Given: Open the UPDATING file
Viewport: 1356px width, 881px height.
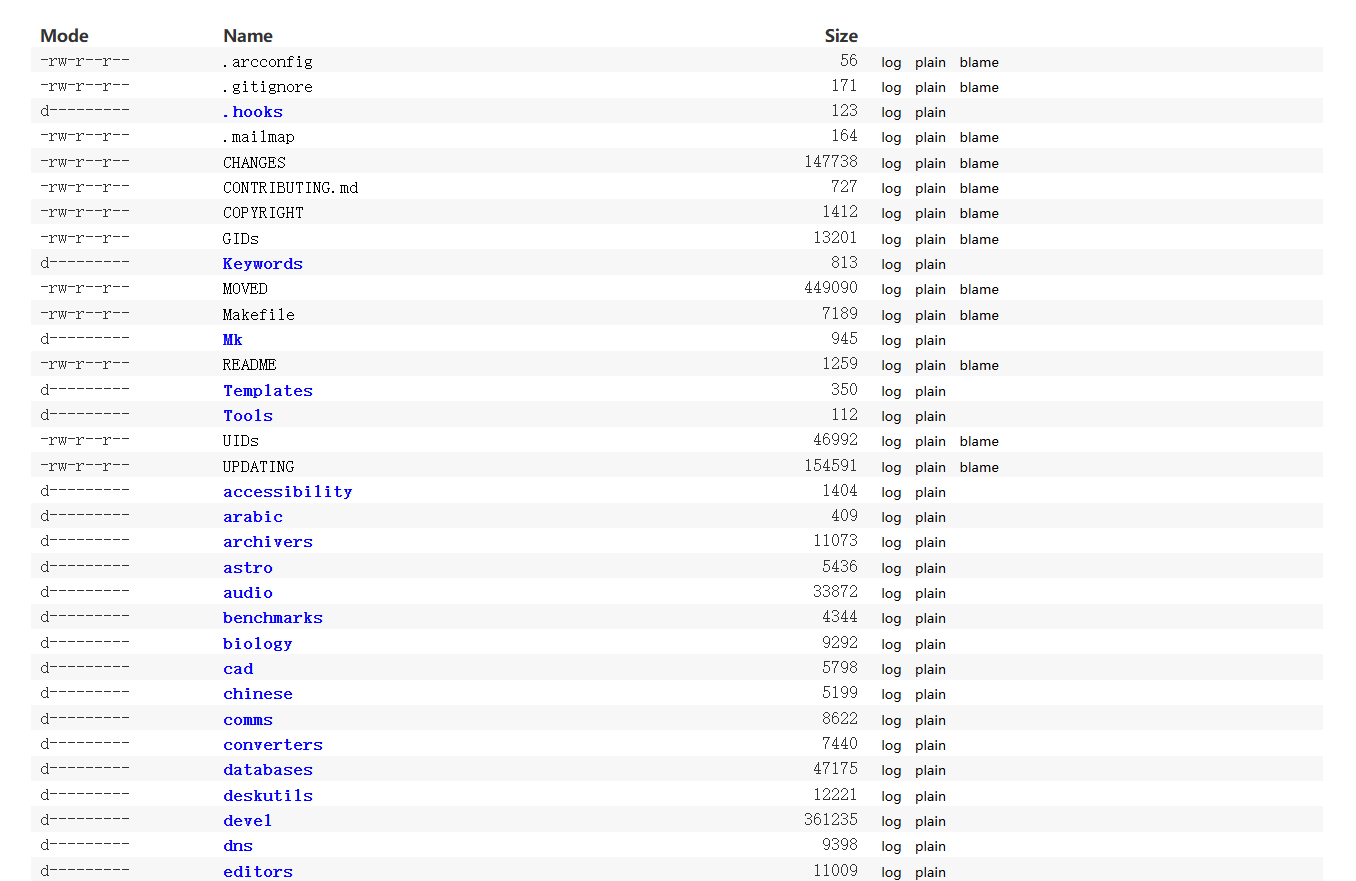Looking at the screenshot, I should tap(258, 467).
